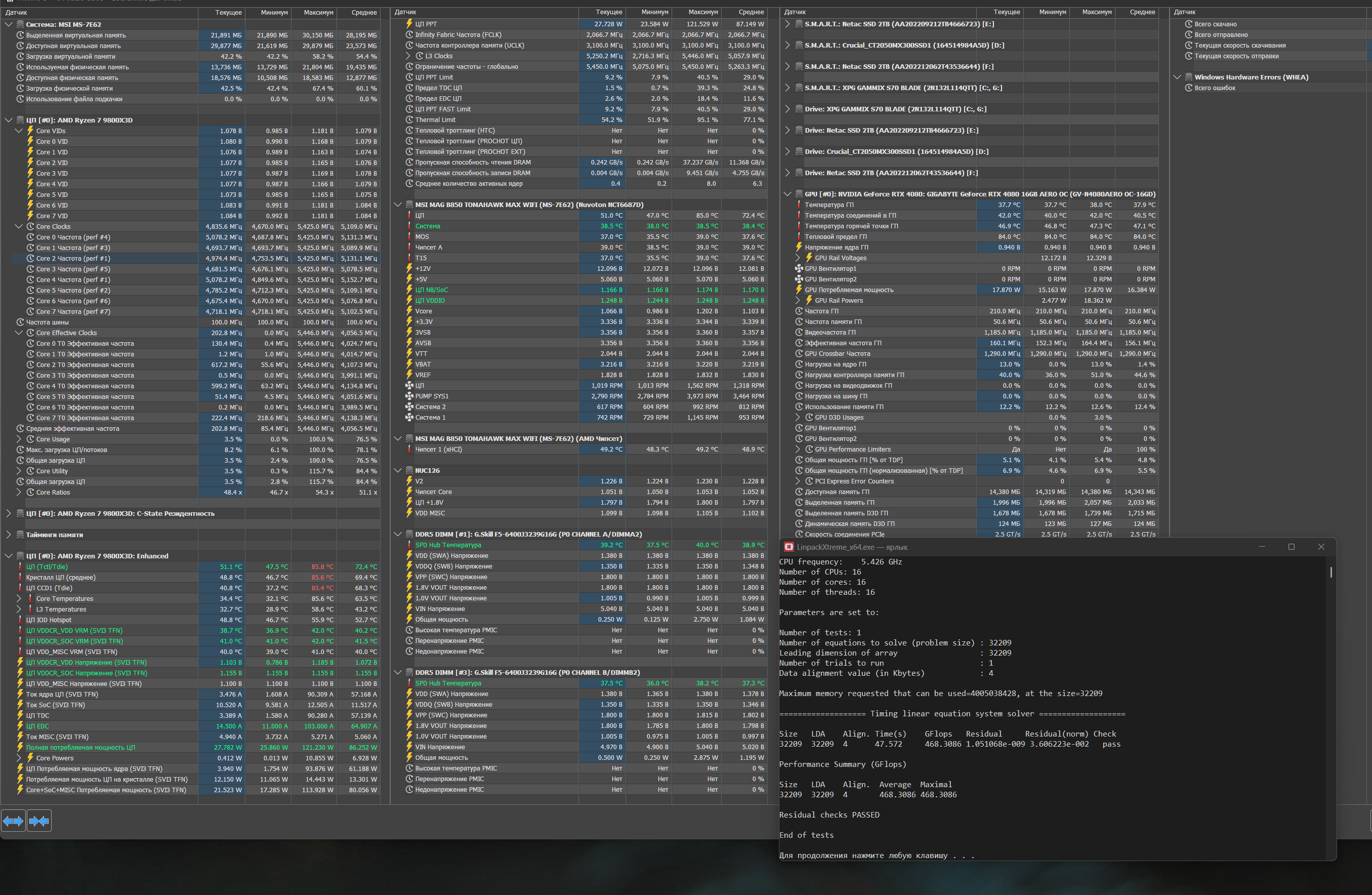Expand the GPU Rail Voltages node
The width and height of the screenshot is (1372, 895).
pyautogui.click(x=798, y=258)
